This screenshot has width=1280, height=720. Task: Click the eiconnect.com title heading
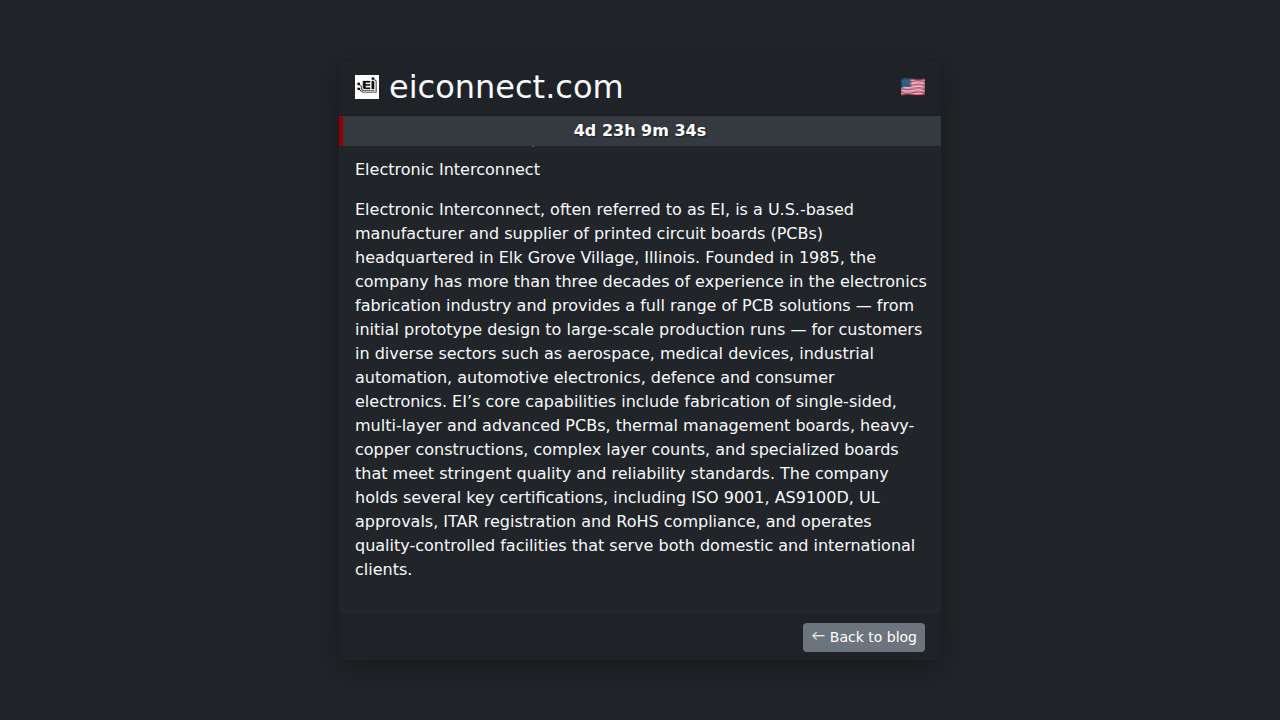tap(505, 87)
